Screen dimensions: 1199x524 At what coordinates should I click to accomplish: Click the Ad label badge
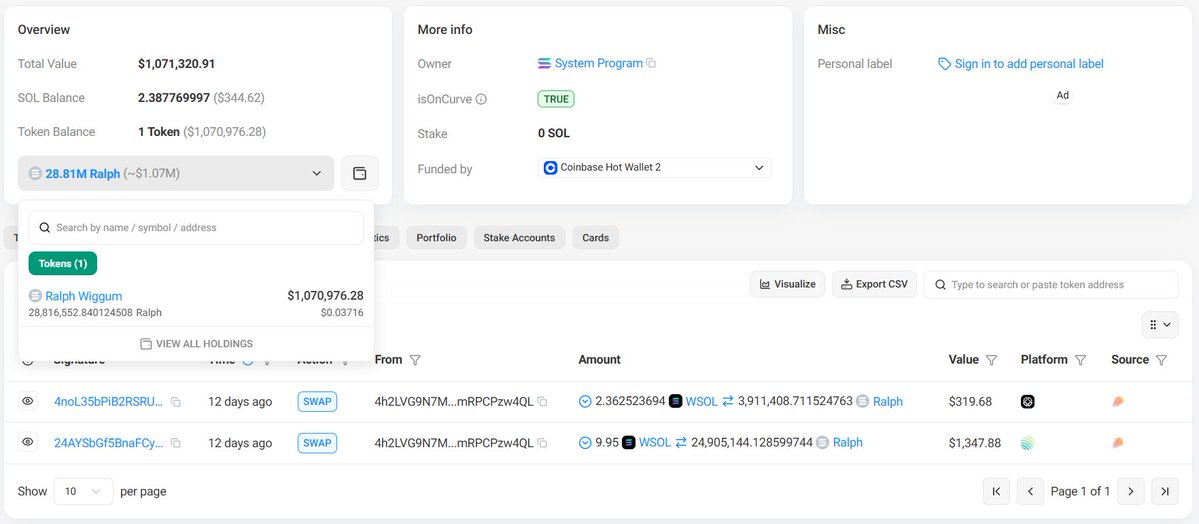pyautogui.click(x=1062, y=96)
